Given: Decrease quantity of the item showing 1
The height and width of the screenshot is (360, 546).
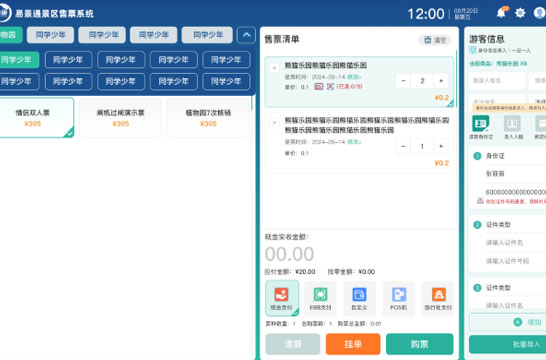Looking at the screenshot, I should coord(403,146).
